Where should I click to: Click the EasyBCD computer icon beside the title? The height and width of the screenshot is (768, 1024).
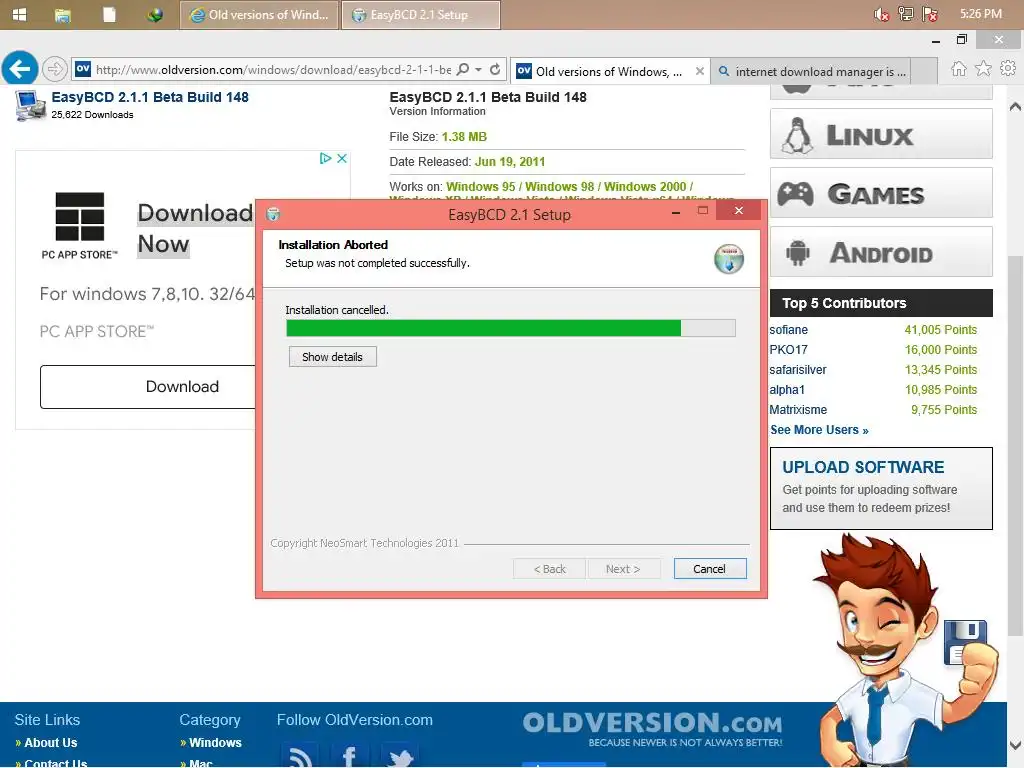coord(30,106)
